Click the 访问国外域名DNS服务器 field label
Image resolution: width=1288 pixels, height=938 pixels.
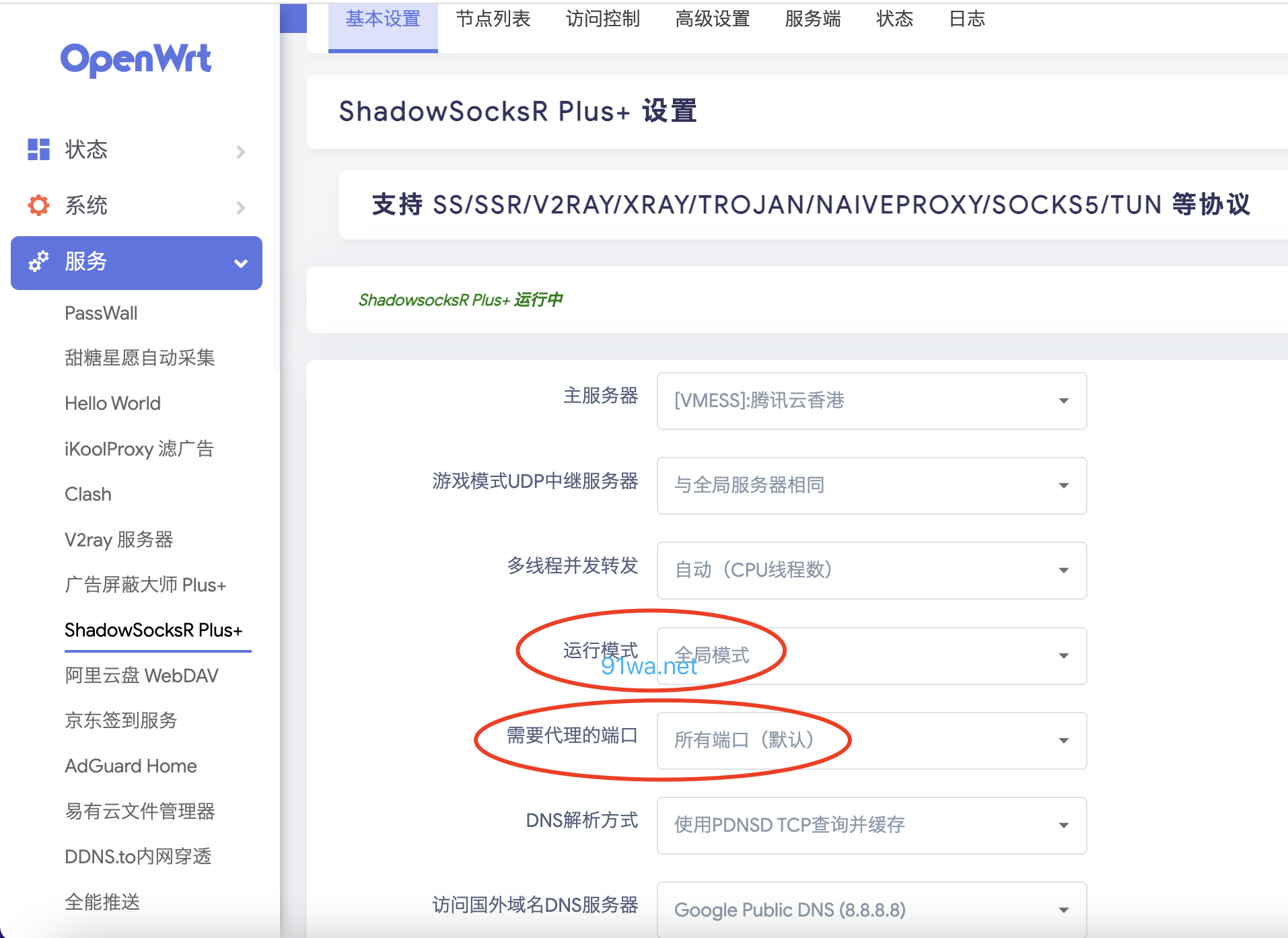tap(535, 905)
